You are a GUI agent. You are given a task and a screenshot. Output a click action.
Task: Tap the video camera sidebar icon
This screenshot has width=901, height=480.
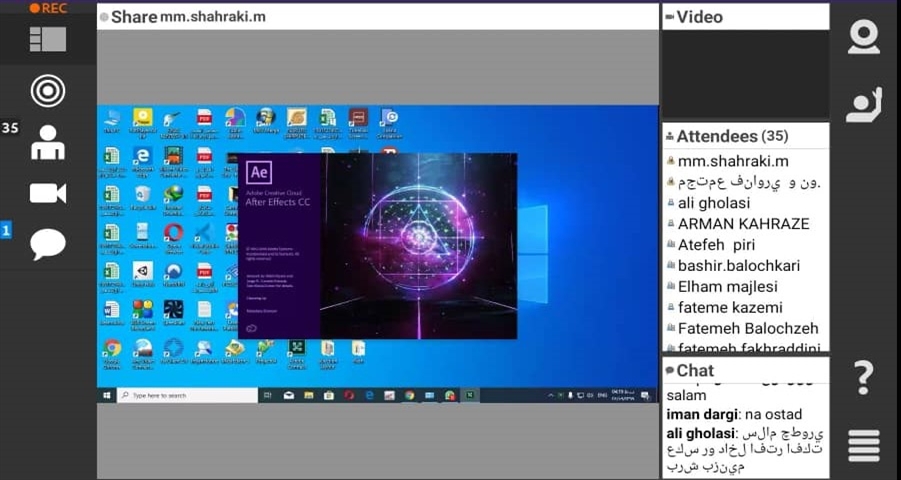48,193
